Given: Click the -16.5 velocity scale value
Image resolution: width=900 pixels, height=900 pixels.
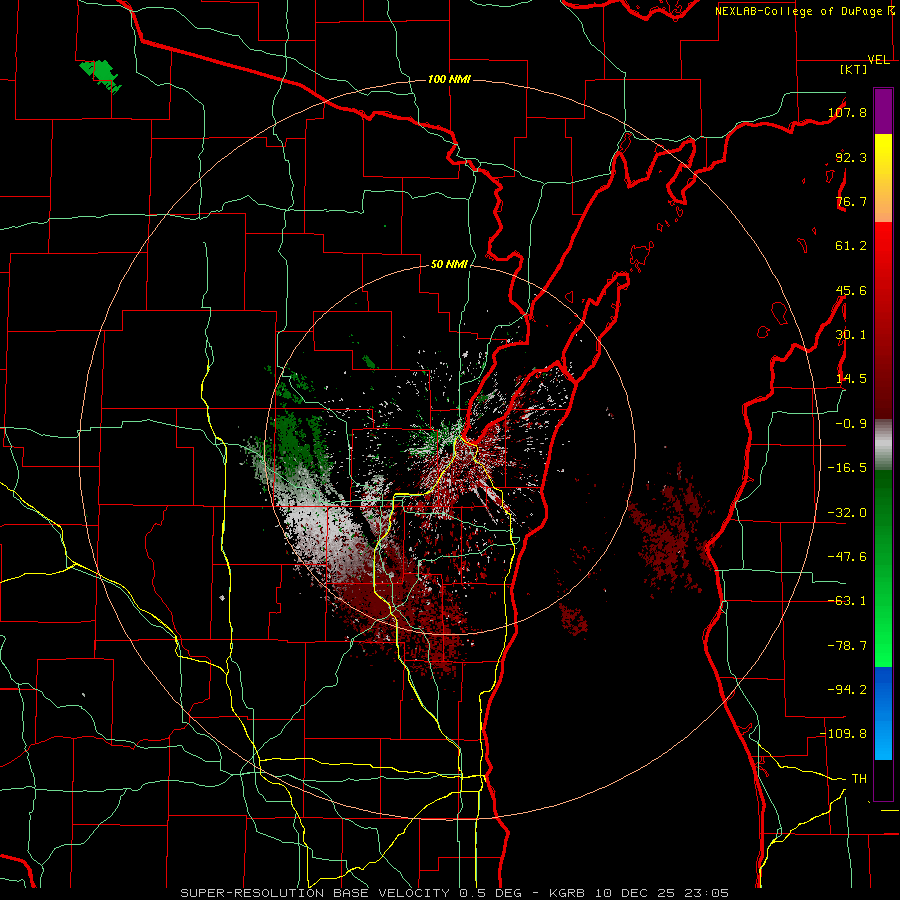Looking at the screenshot, I should [847, 468].
